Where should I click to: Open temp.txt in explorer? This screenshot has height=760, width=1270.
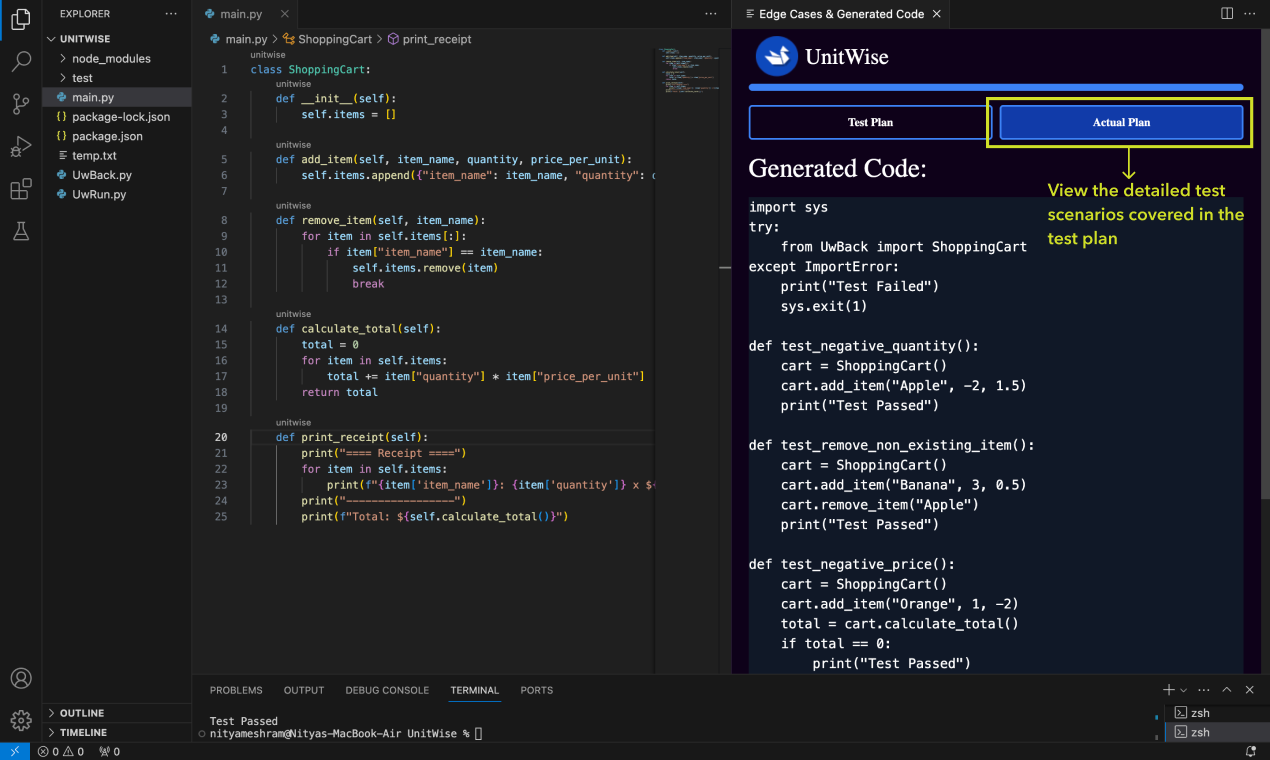pos(116,155)
